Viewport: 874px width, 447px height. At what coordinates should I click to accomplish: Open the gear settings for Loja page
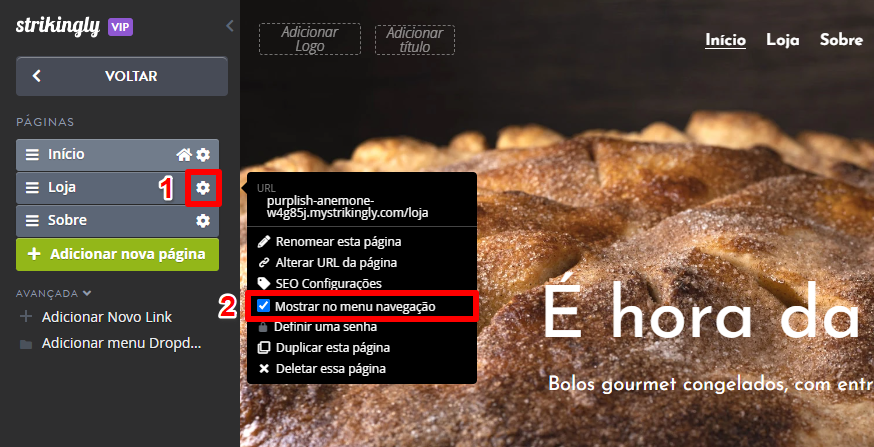tap(203, 188)
